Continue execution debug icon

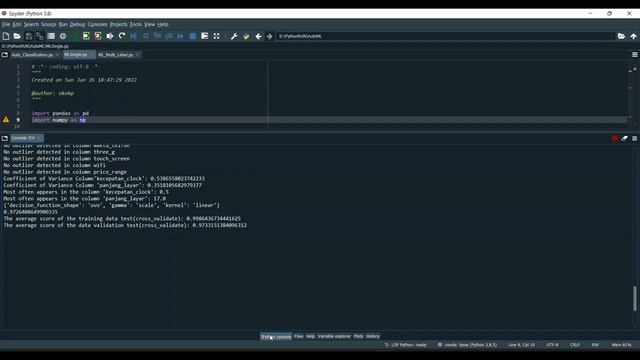pyautogui.click(x=181, y=36)
